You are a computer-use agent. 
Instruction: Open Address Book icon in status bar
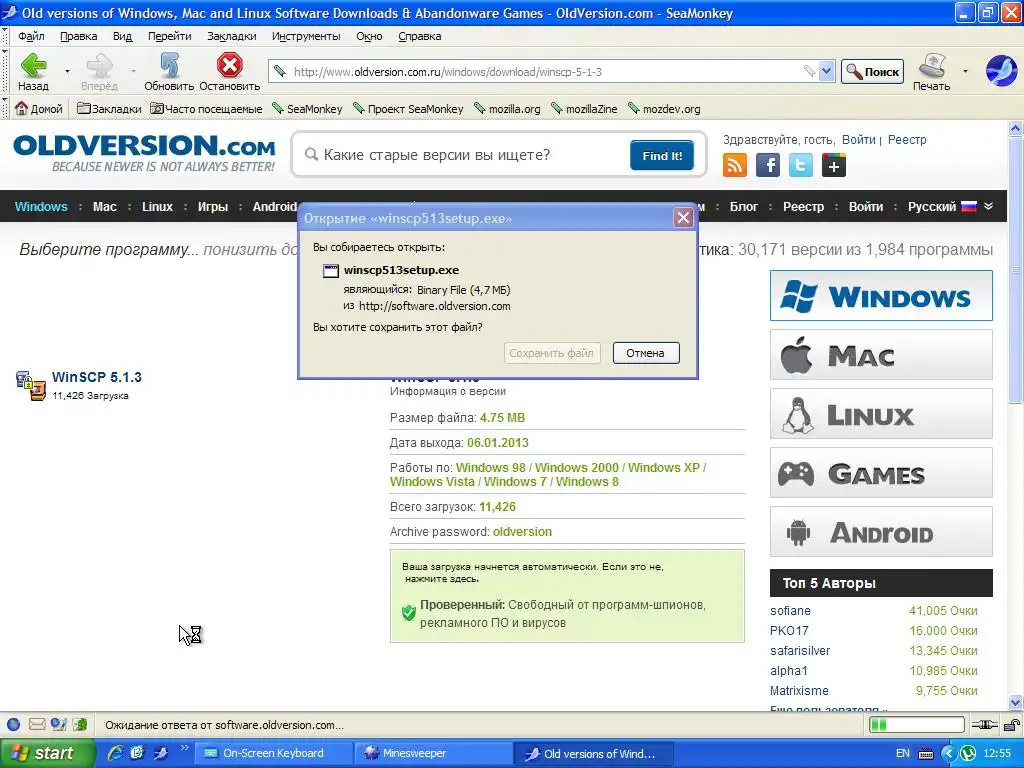[x=80, y=724]
